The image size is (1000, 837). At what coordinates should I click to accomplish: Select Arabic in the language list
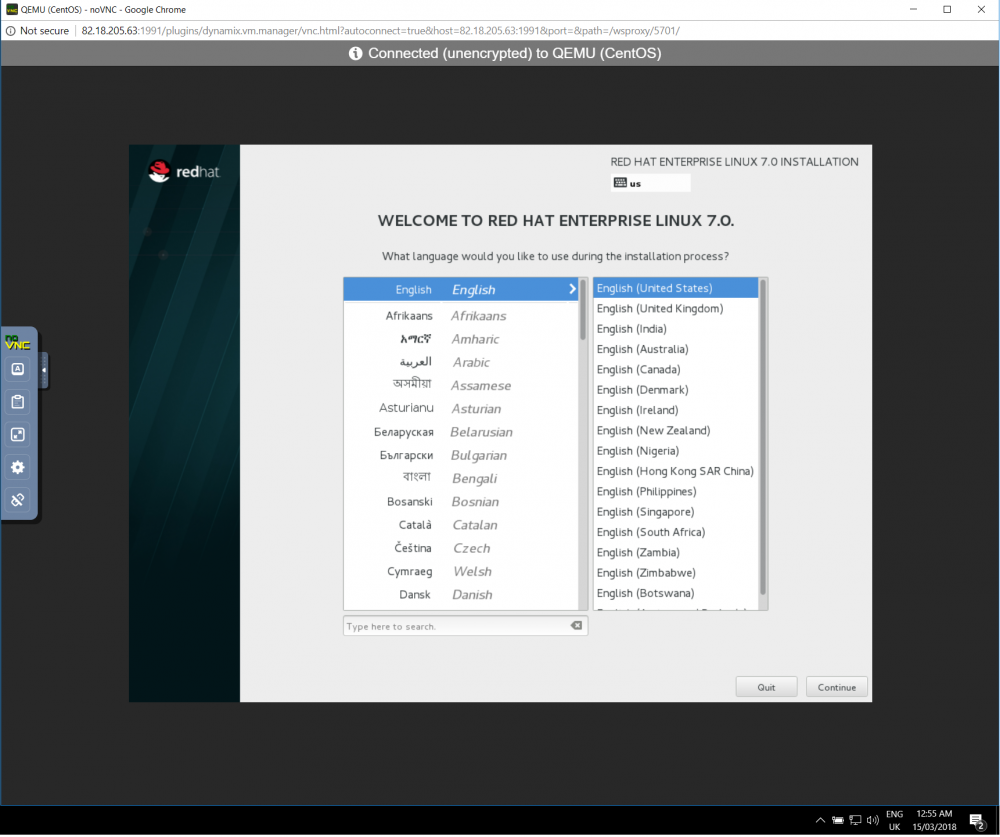[460, 362]
